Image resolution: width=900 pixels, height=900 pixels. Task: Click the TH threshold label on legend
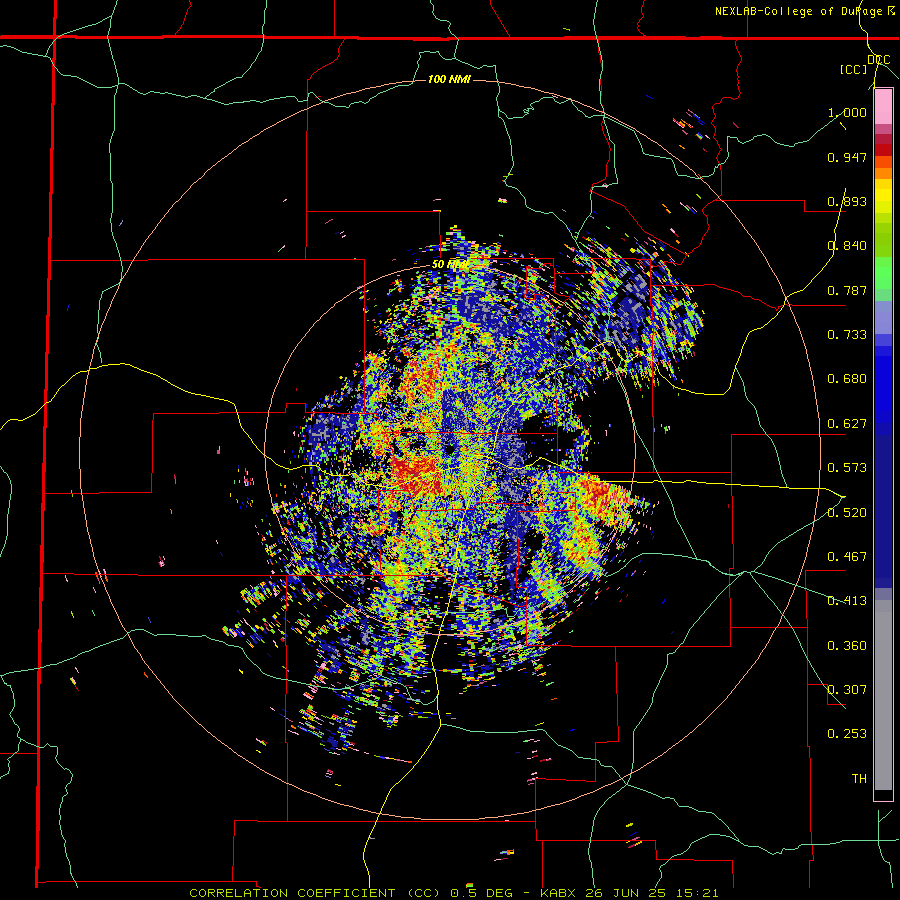(859, 779)
